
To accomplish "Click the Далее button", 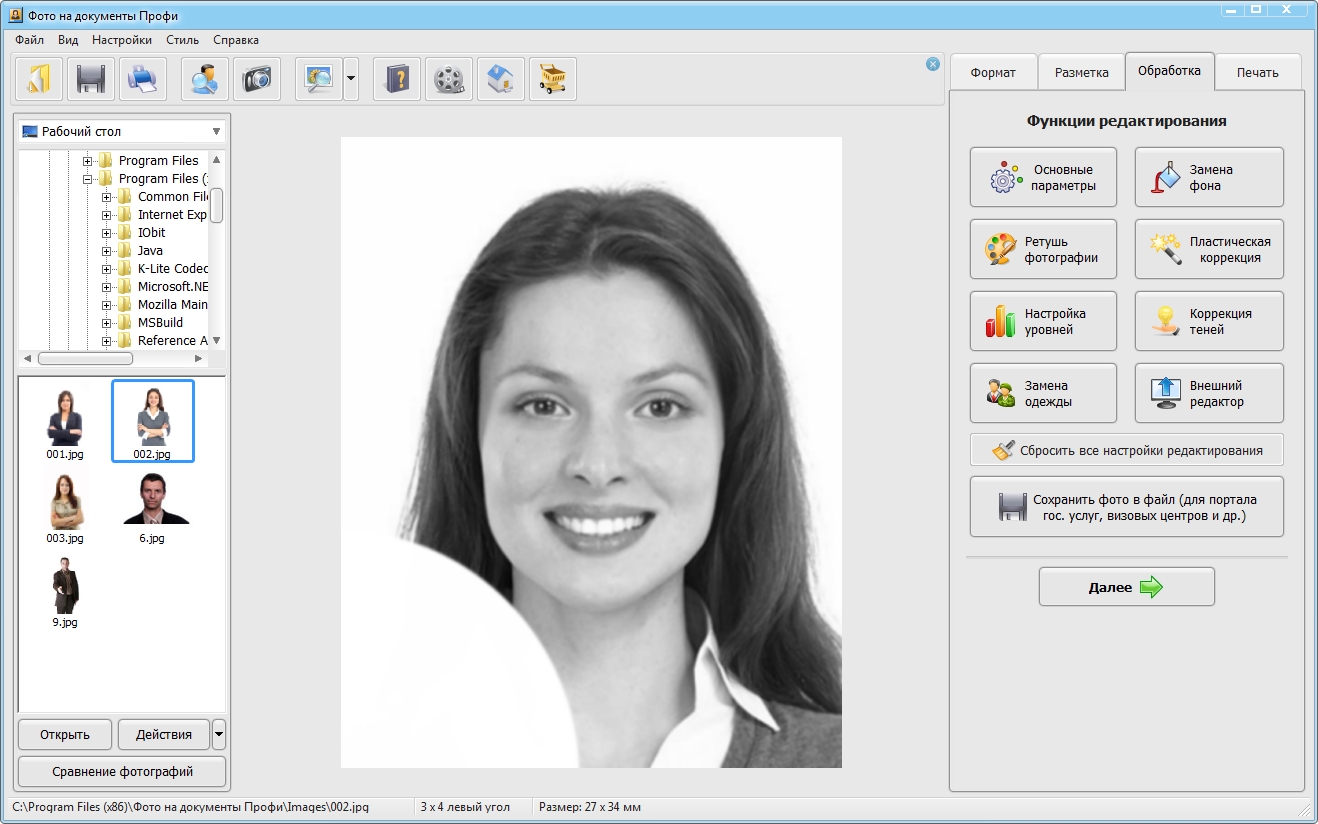I will (x=1126, y=587).
